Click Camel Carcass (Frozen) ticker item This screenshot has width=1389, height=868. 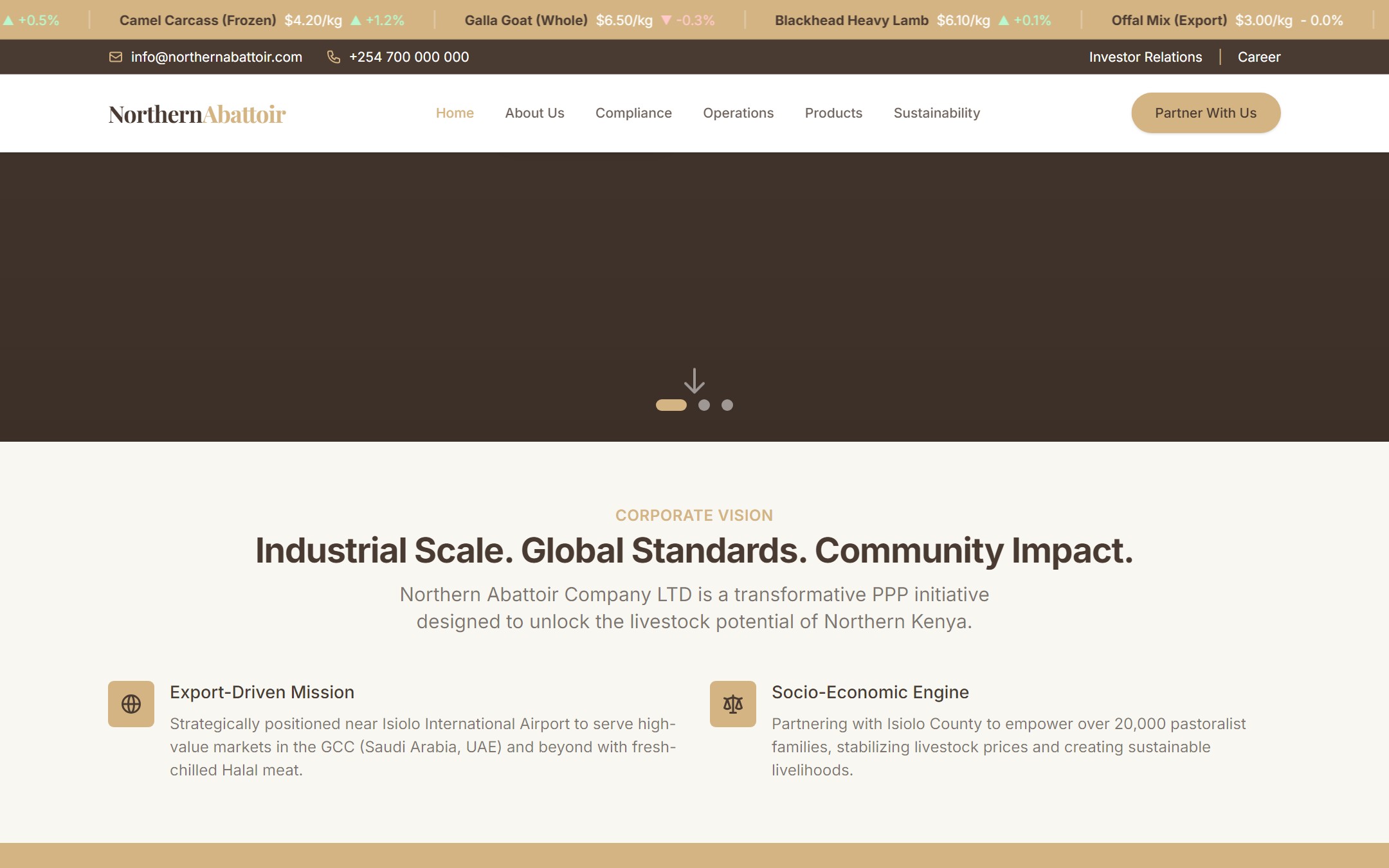pyautogui.click(x=197, y=21)
